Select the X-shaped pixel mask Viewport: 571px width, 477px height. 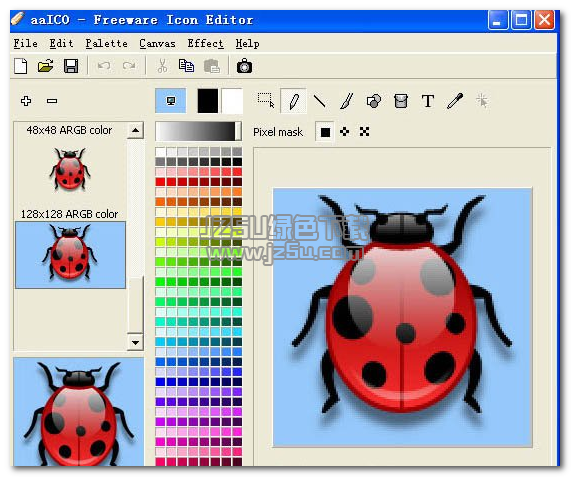(x=364, y=131)
